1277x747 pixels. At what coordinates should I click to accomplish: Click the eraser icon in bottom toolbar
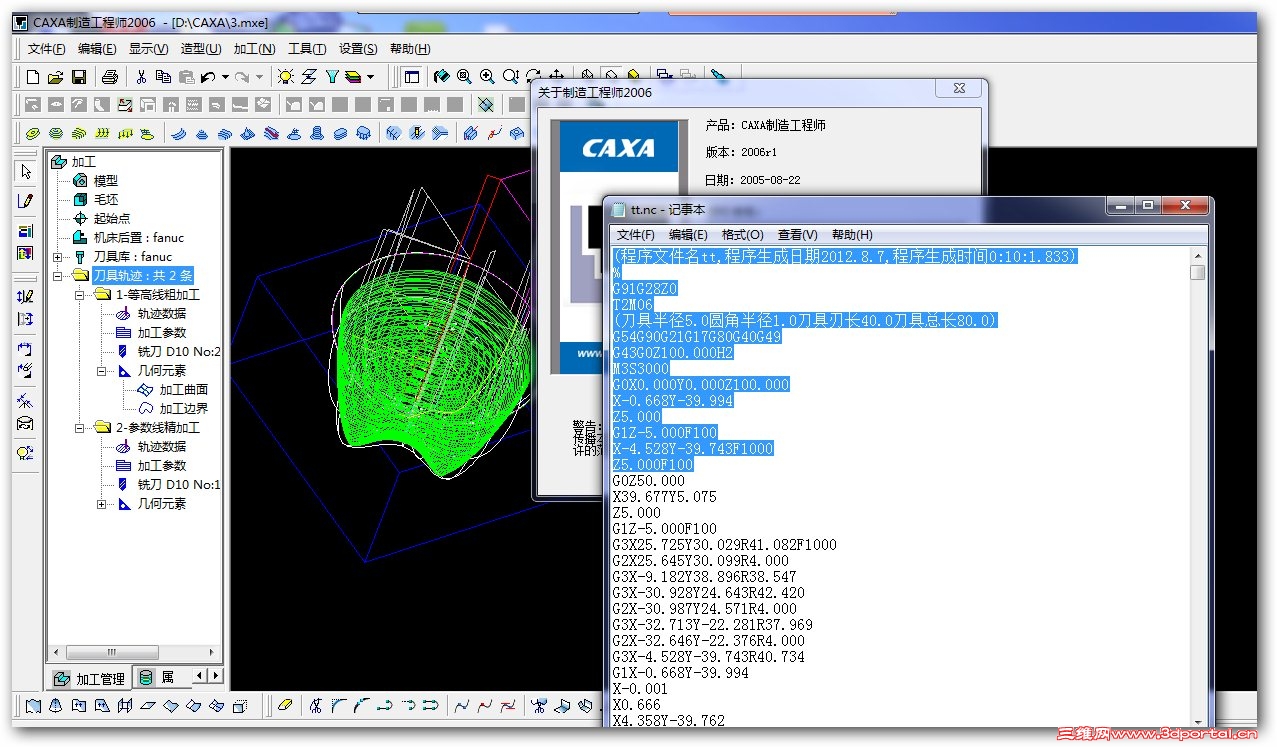pos(285,706)
